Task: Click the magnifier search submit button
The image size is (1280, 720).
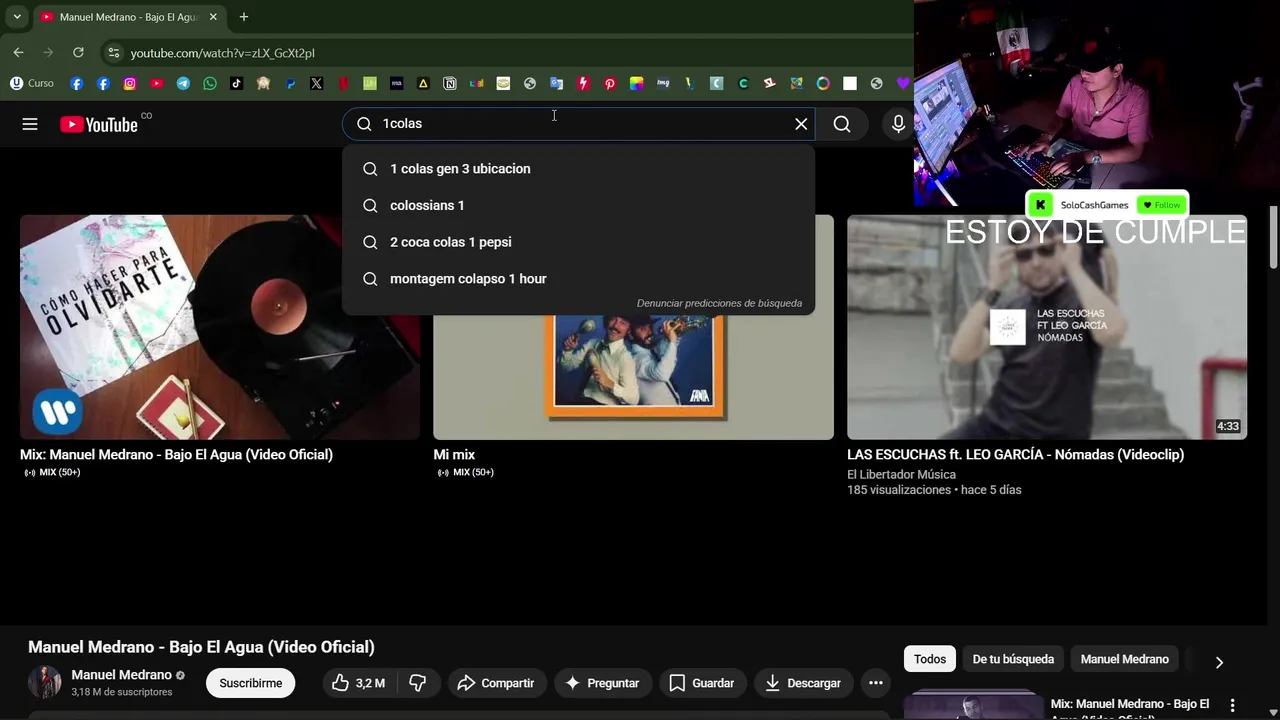Action: point(842,124)
